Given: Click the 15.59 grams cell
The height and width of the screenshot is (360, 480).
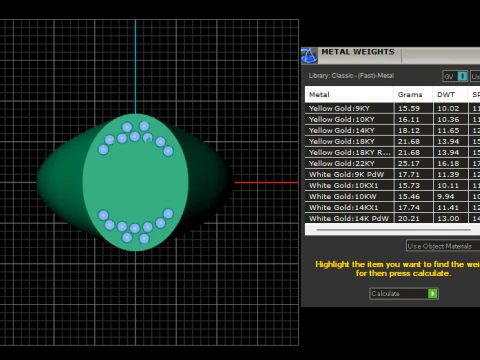Looking at the screenshot, I should (413, 108).
